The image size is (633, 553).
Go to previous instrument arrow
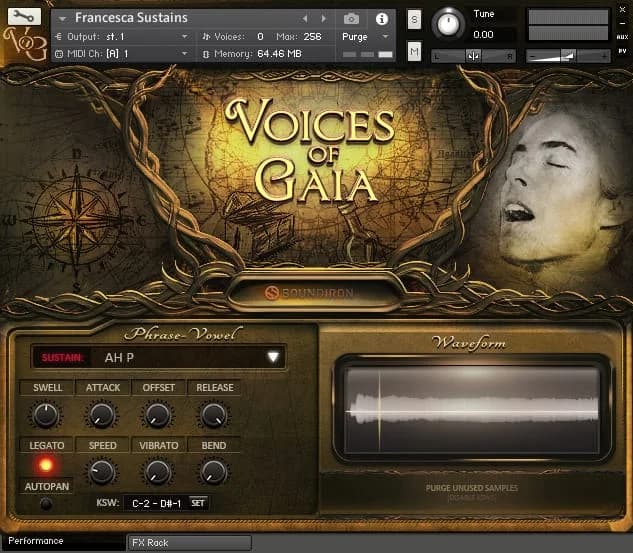[x=305, y=19]
